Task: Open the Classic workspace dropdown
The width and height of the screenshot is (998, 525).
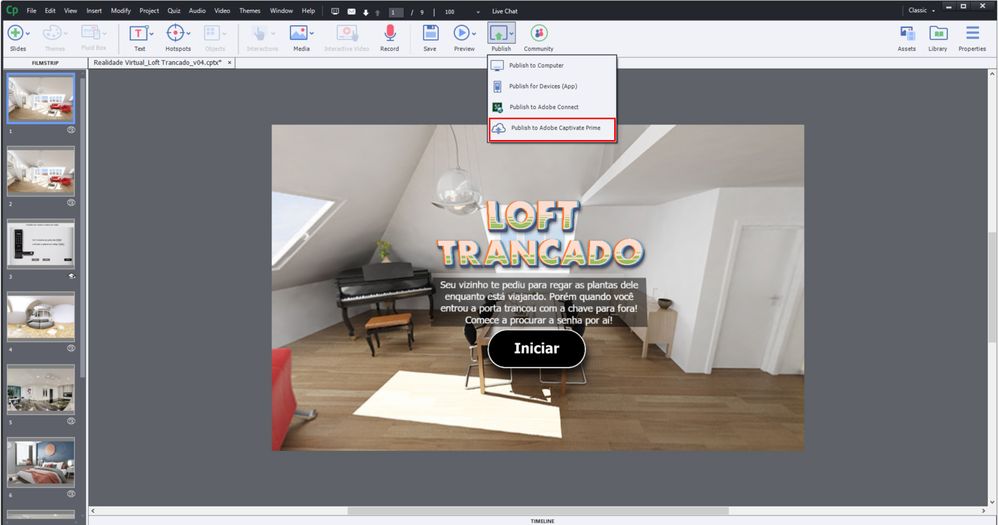Action: (x=920, y=11)
